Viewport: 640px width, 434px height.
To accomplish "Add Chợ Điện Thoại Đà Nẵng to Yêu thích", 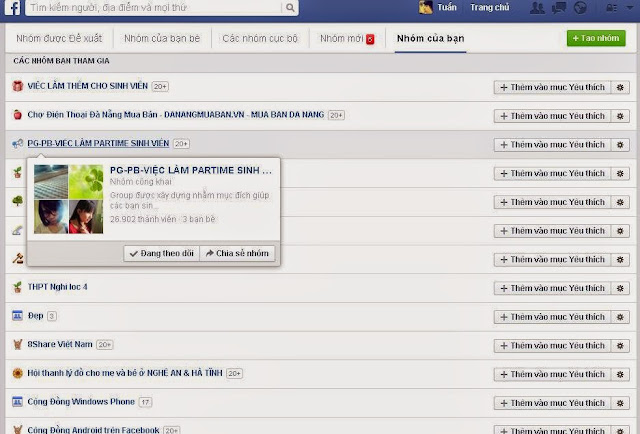I will 552,116.
